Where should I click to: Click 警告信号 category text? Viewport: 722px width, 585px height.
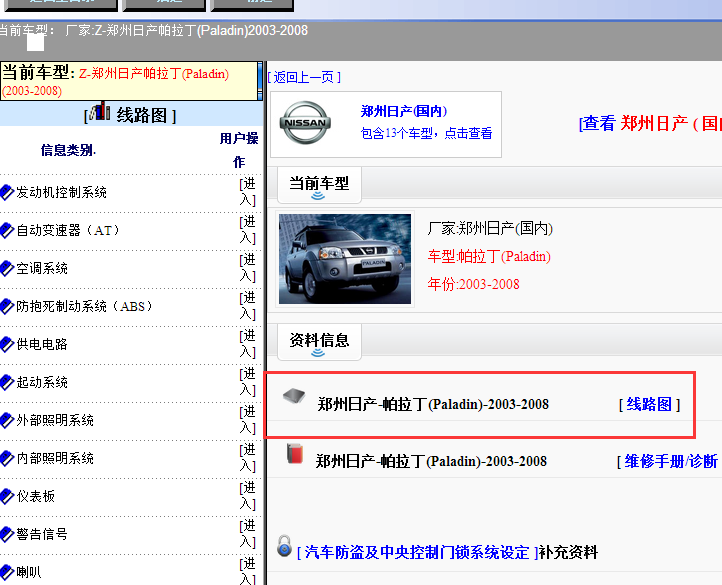click(42, 534)
